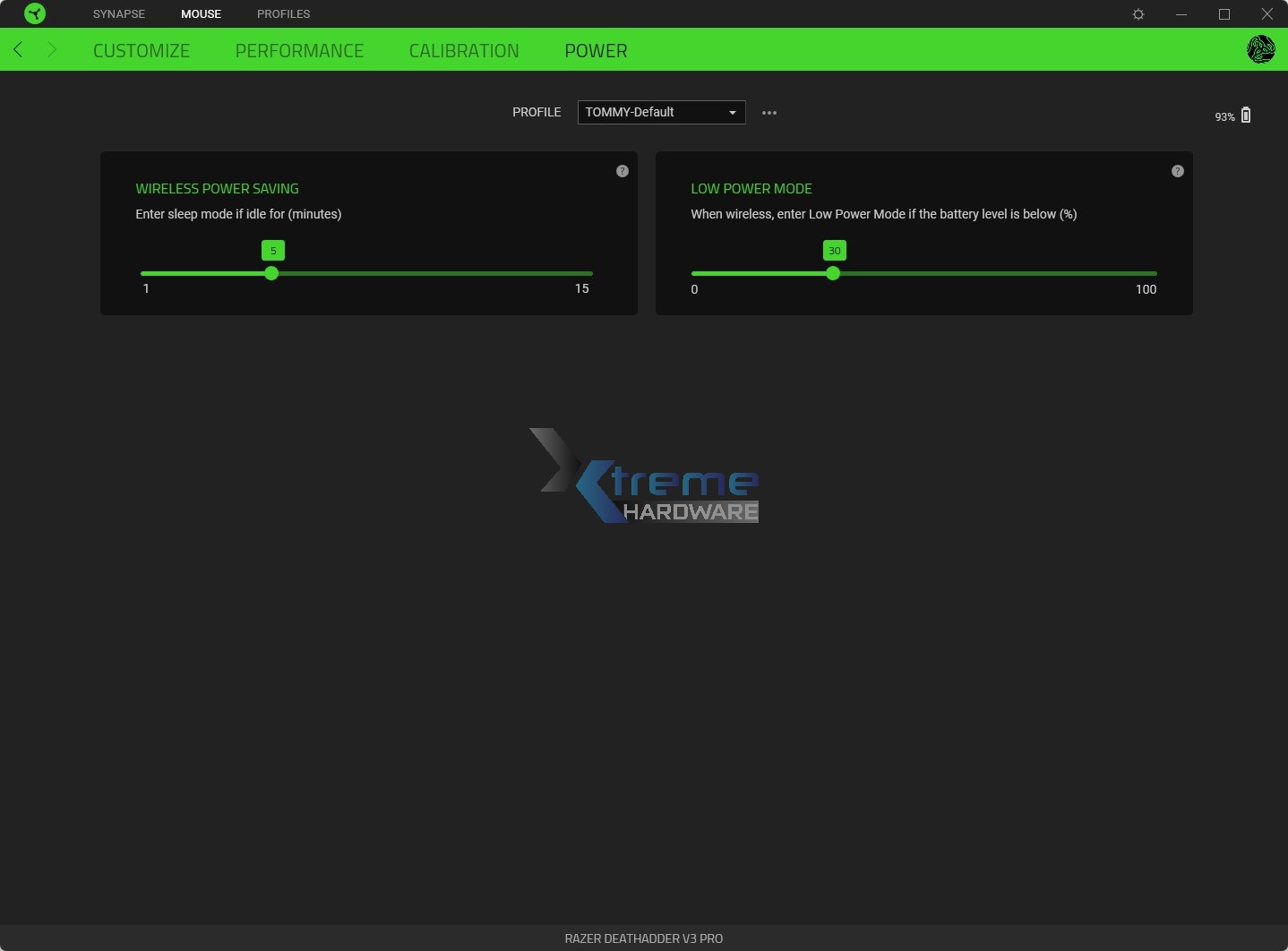Open Synapse settings gear
This screenshot has height=951, width=1288.
point(1138,14)
